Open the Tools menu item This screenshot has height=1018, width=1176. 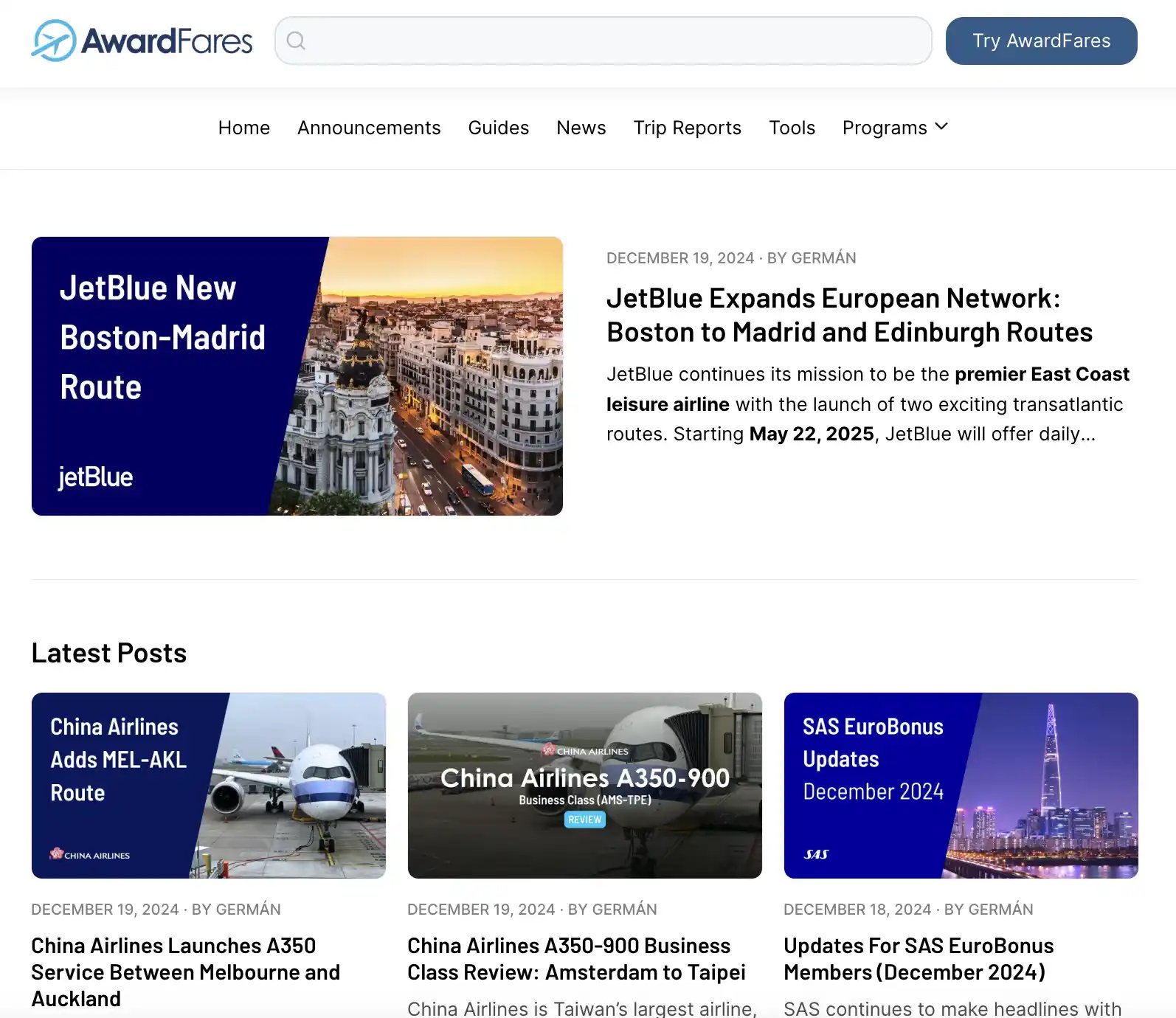tap(792, 128)
